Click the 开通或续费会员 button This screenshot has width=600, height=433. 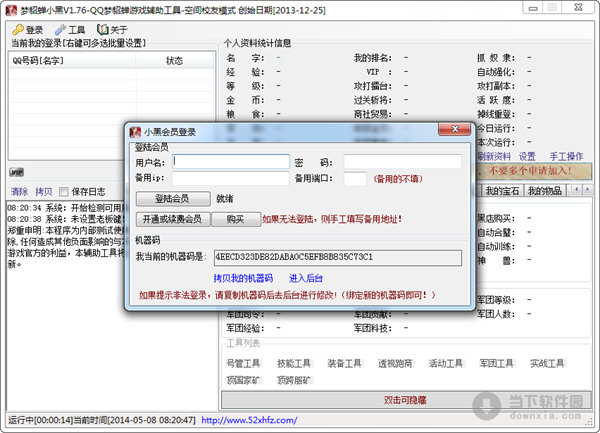(173, 219)
